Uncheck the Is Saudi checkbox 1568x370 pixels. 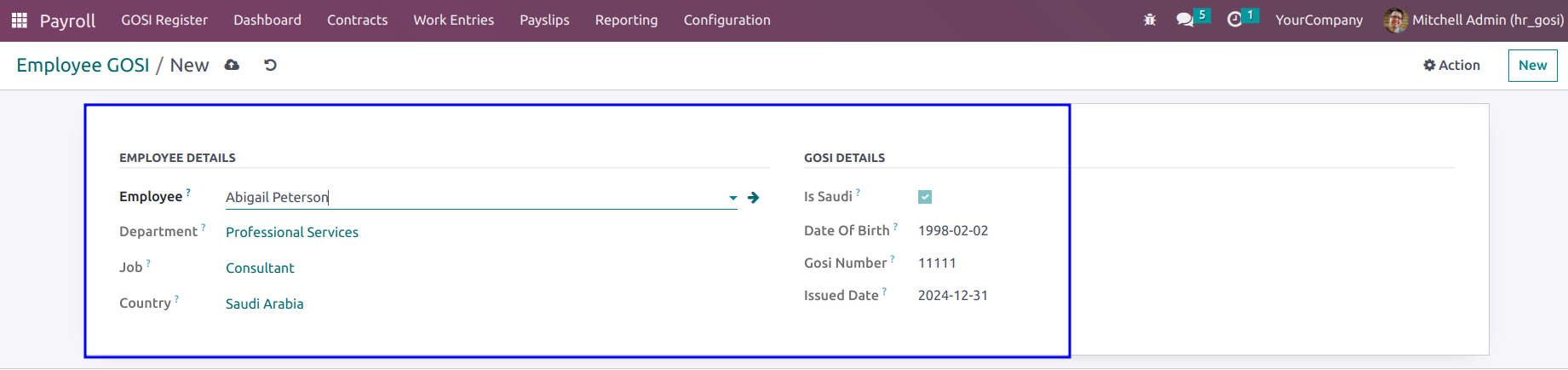point(925,197)
